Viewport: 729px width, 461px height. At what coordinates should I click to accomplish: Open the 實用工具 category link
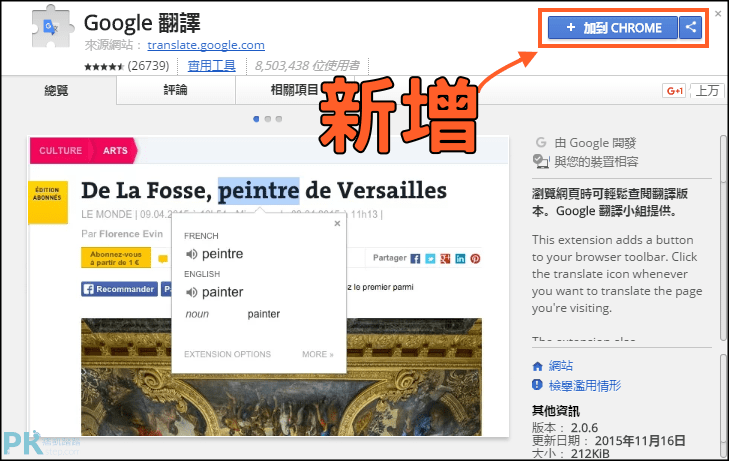[x=212, y=66]
